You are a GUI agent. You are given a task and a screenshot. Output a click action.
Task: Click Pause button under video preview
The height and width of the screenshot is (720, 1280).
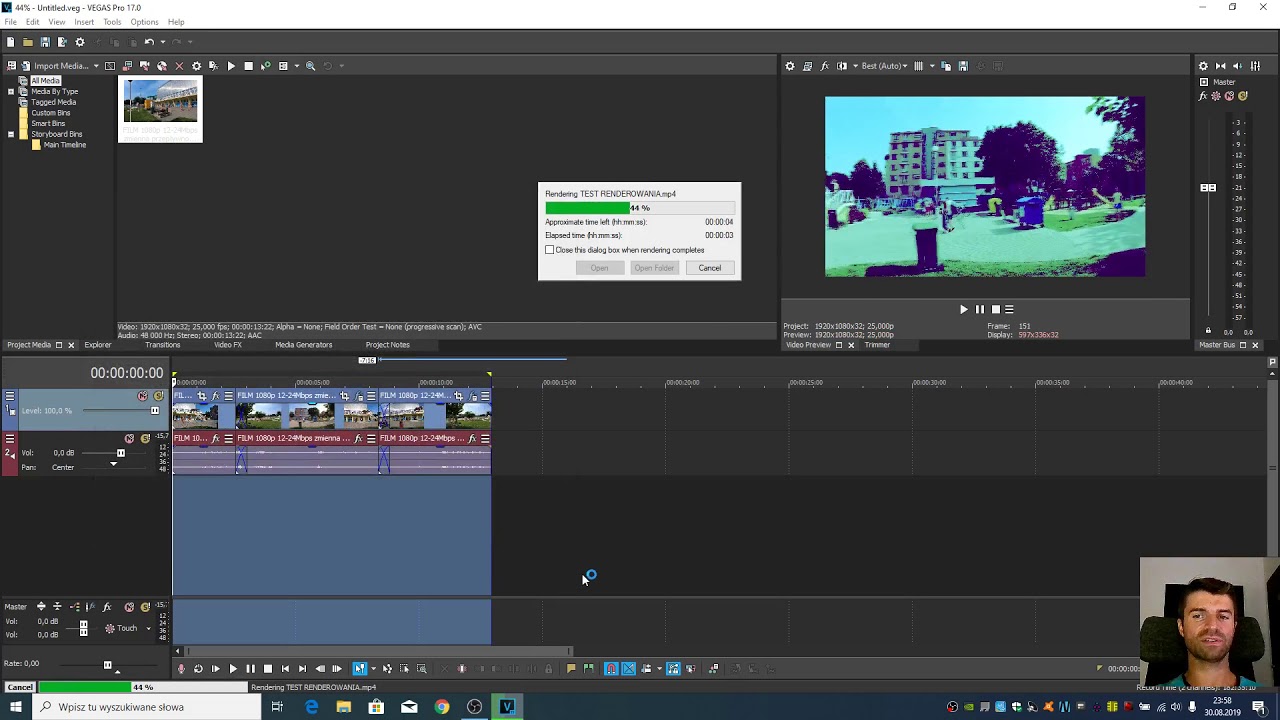click(x=980, y=310)
